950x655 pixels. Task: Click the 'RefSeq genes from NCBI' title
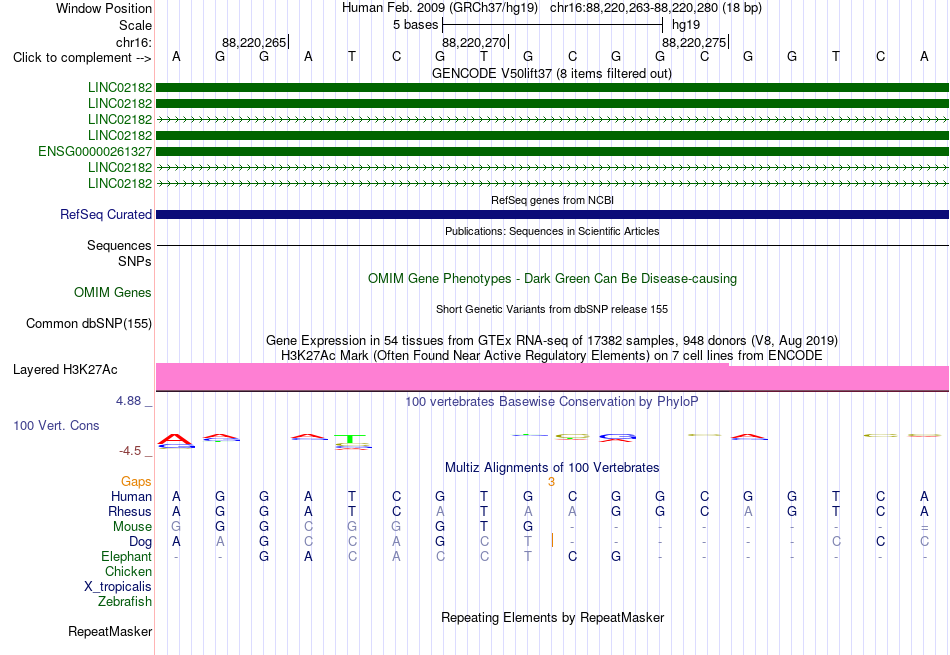553,200
